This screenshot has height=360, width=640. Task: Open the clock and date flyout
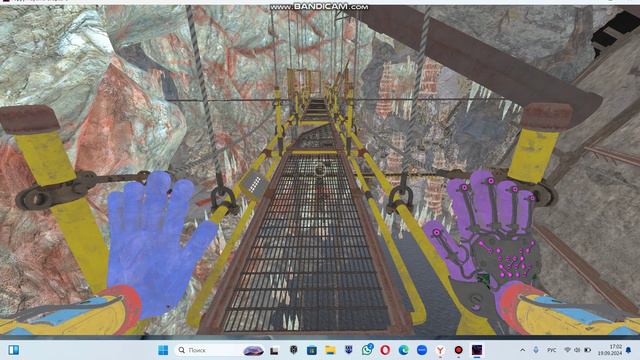tap(610, 350)
